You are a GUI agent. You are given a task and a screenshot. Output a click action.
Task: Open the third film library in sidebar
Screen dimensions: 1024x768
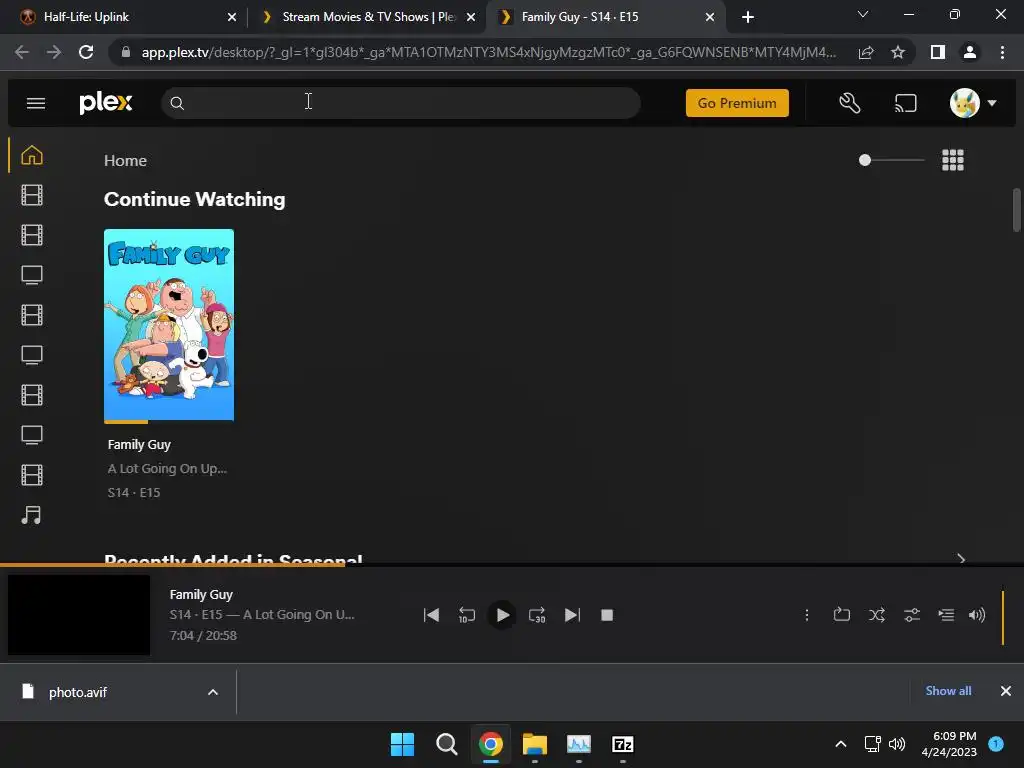(x=31, y=315)
